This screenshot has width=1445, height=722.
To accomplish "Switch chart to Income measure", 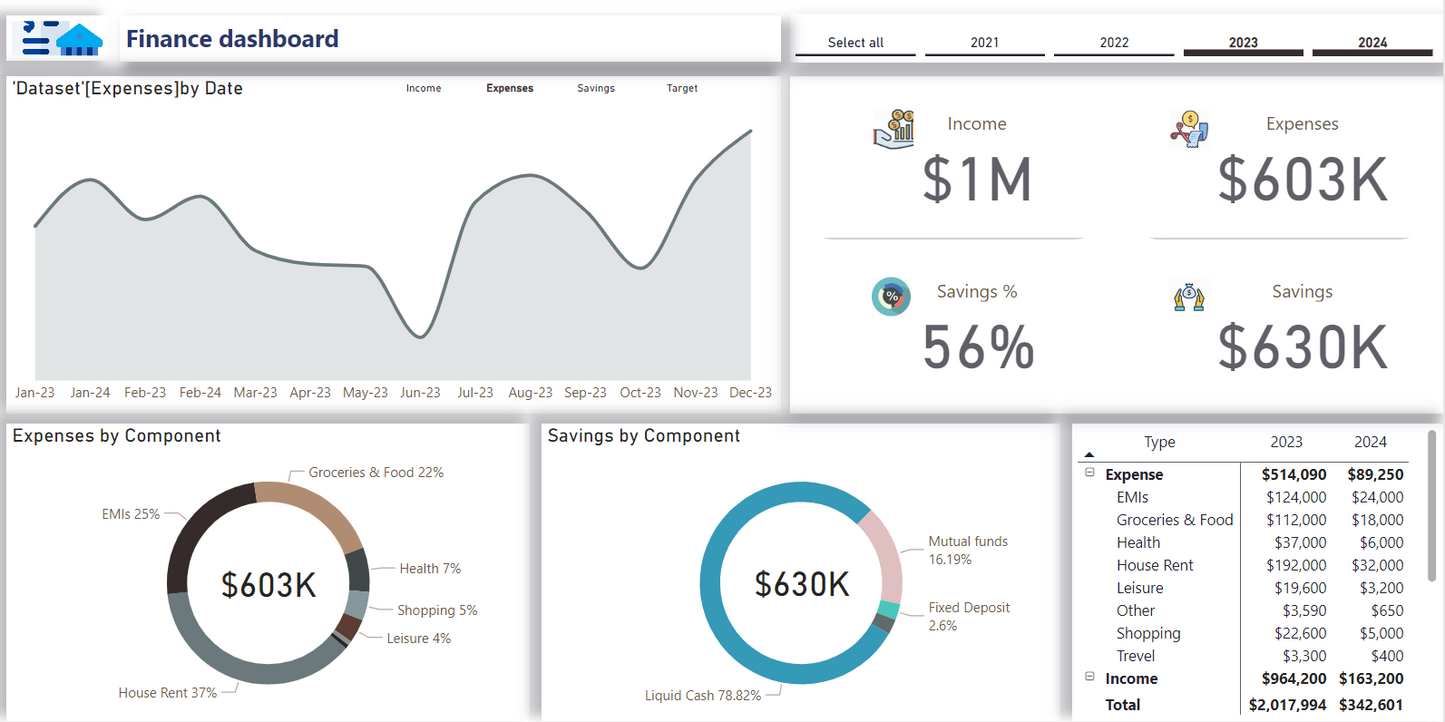I will [423, 88].
